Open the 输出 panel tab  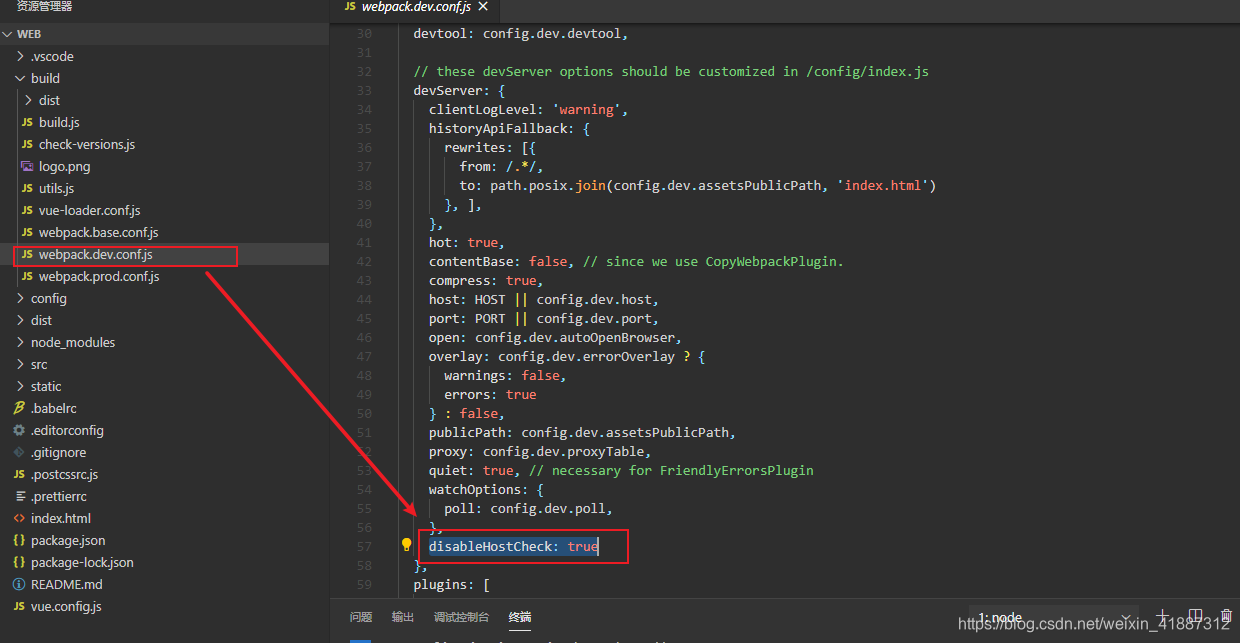click(x=402, y=617)
